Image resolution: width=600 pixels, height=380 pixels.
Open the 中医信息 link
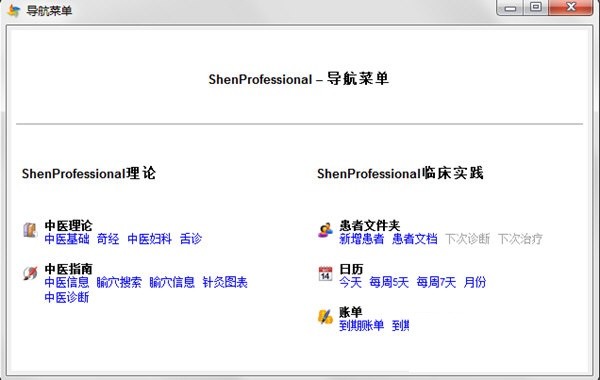point(67,282)
